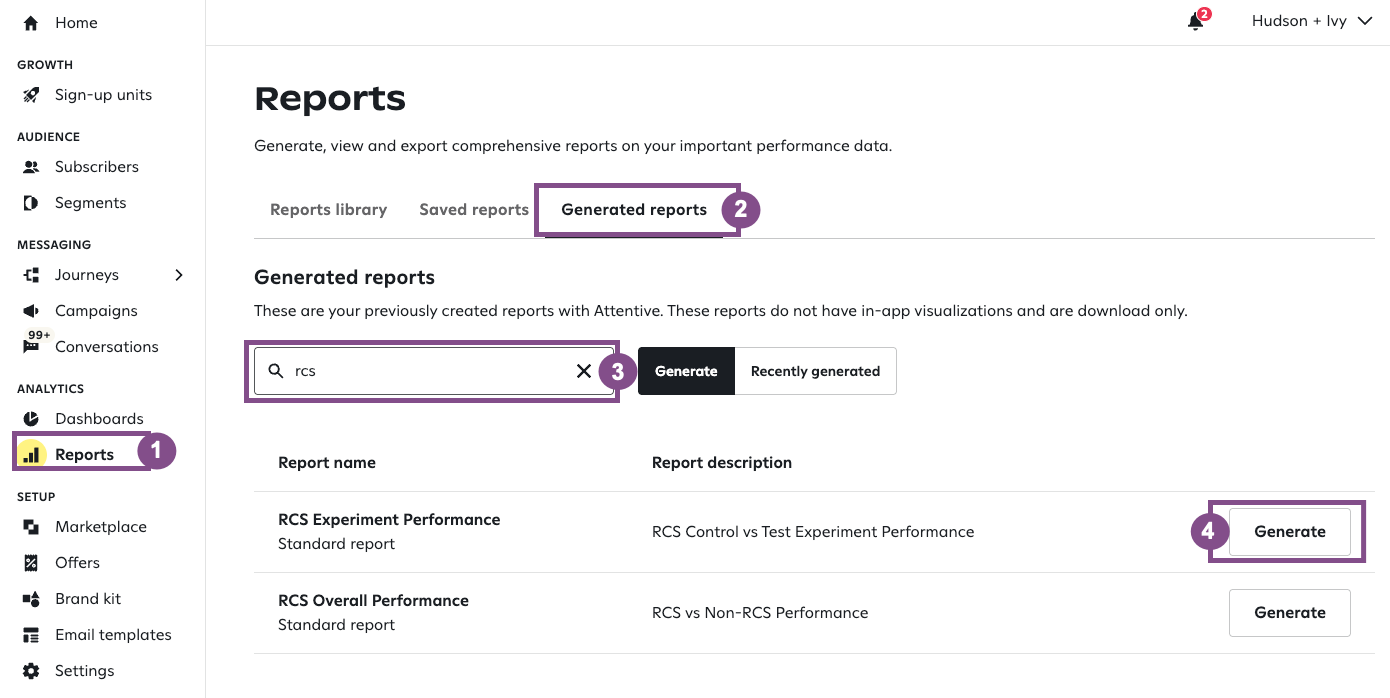Open the Campaigns section
The height and width of the screenshot is (698, 1390).
point(96,310)
